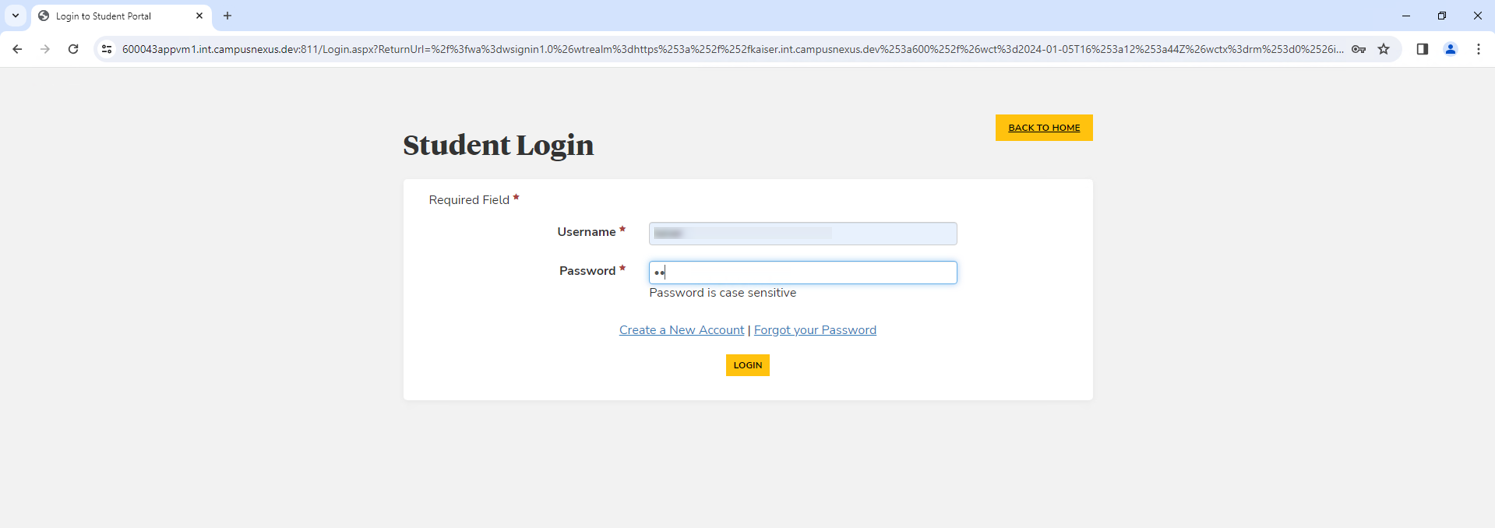Viewport: 1496px width, 528px height.
Task: Click the address bar URL
Action: click(x=730, y=49)
